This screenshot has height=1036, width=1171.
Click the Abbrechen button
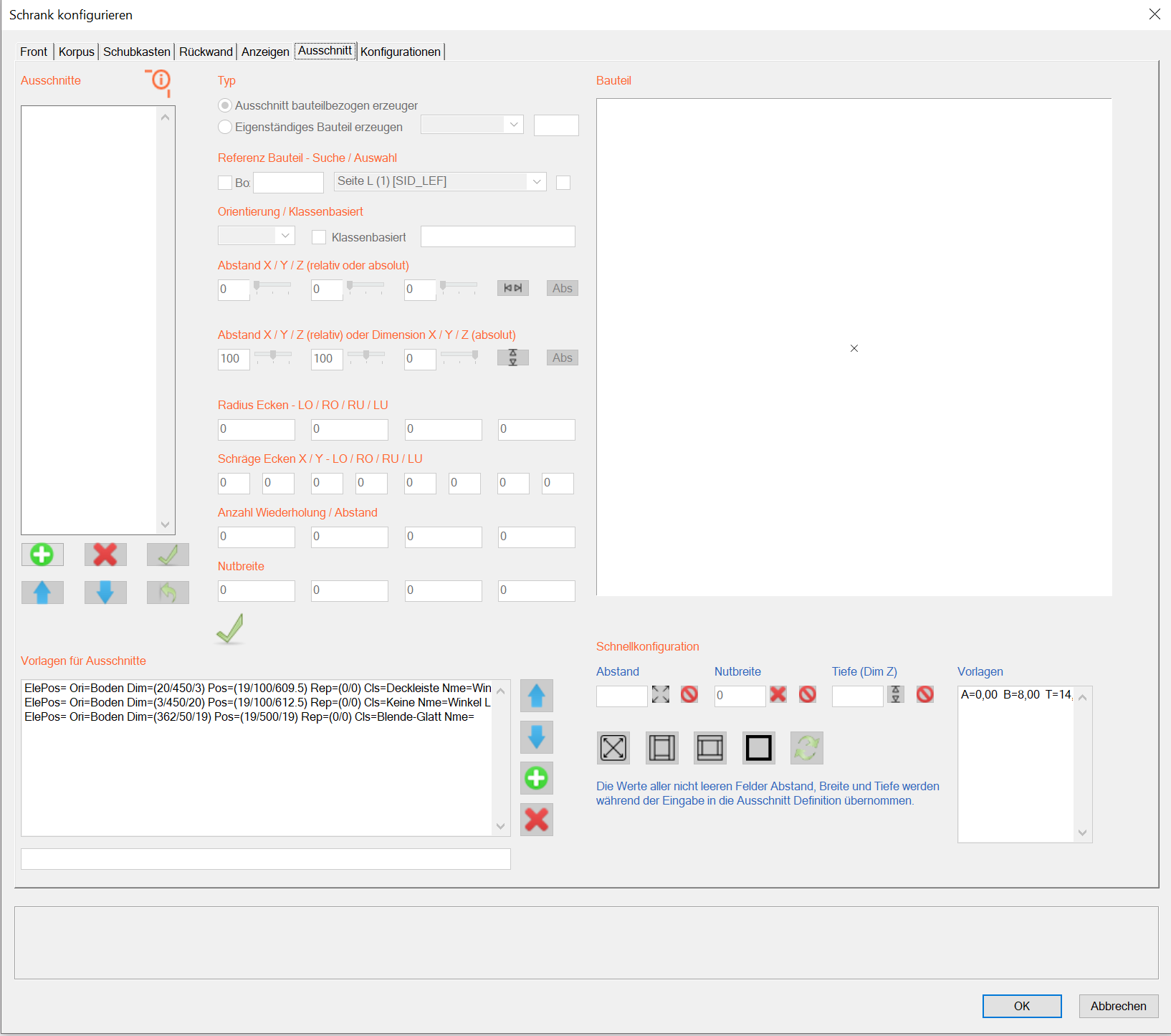point(1118,1006)
